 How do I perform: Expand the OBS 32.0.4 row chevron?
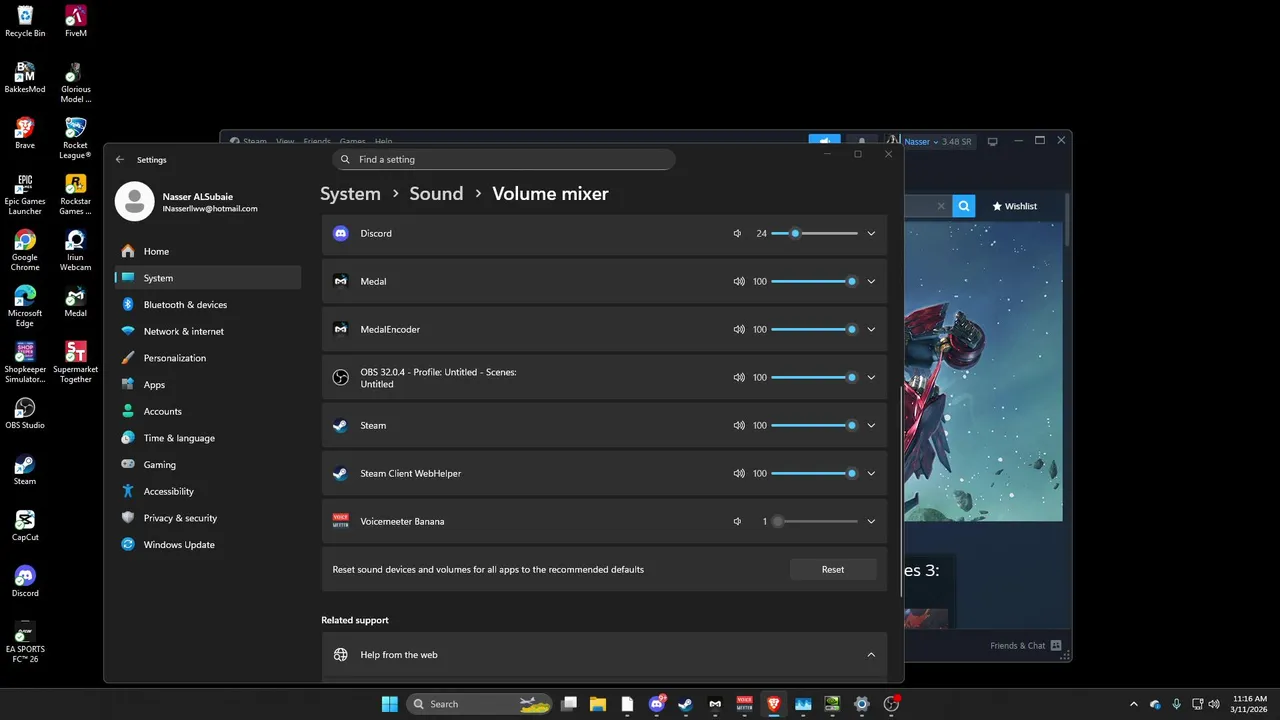(871, 377)
